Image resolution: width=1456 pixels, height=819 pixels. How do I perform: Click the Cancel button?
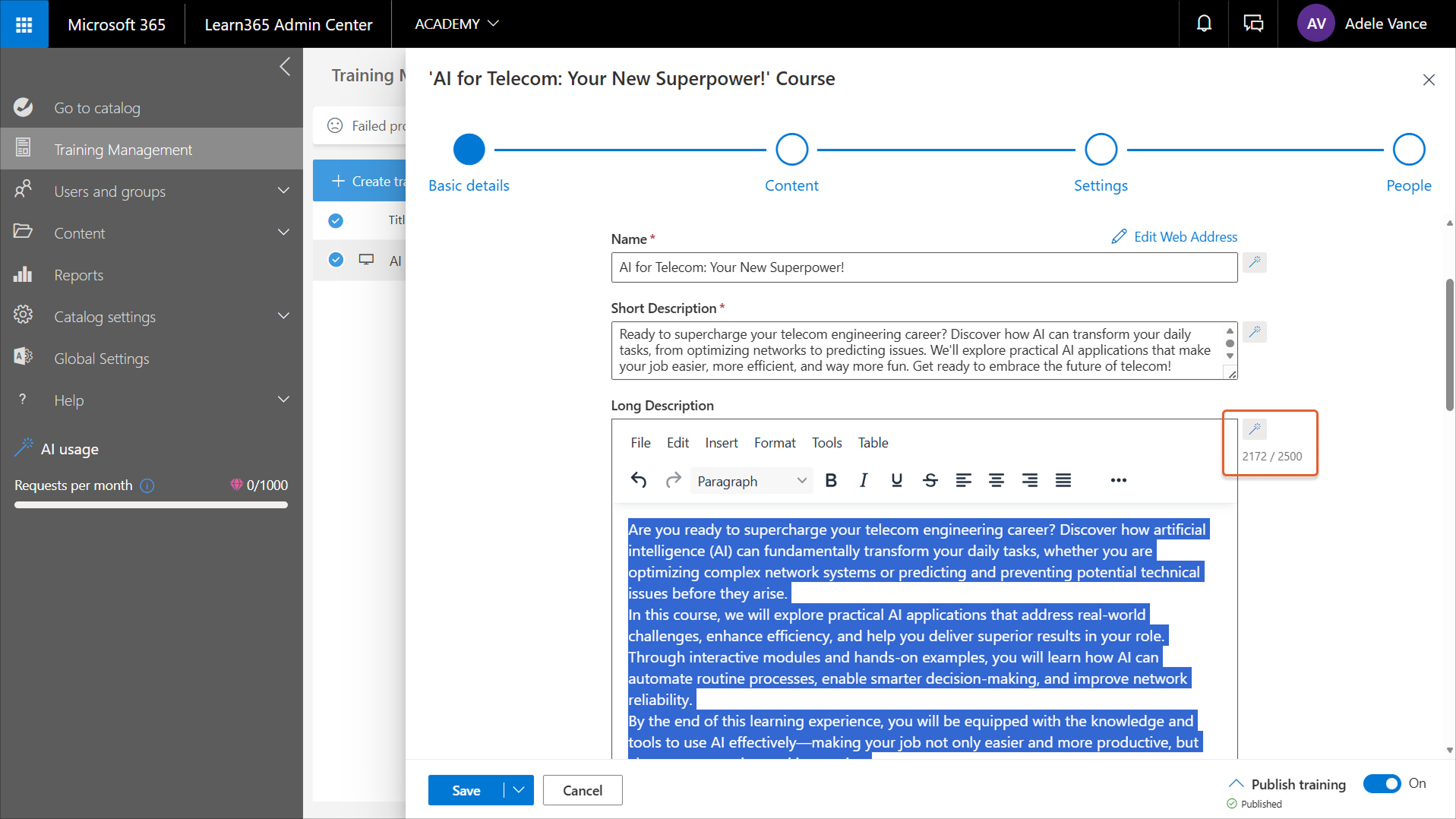(582, 790)
